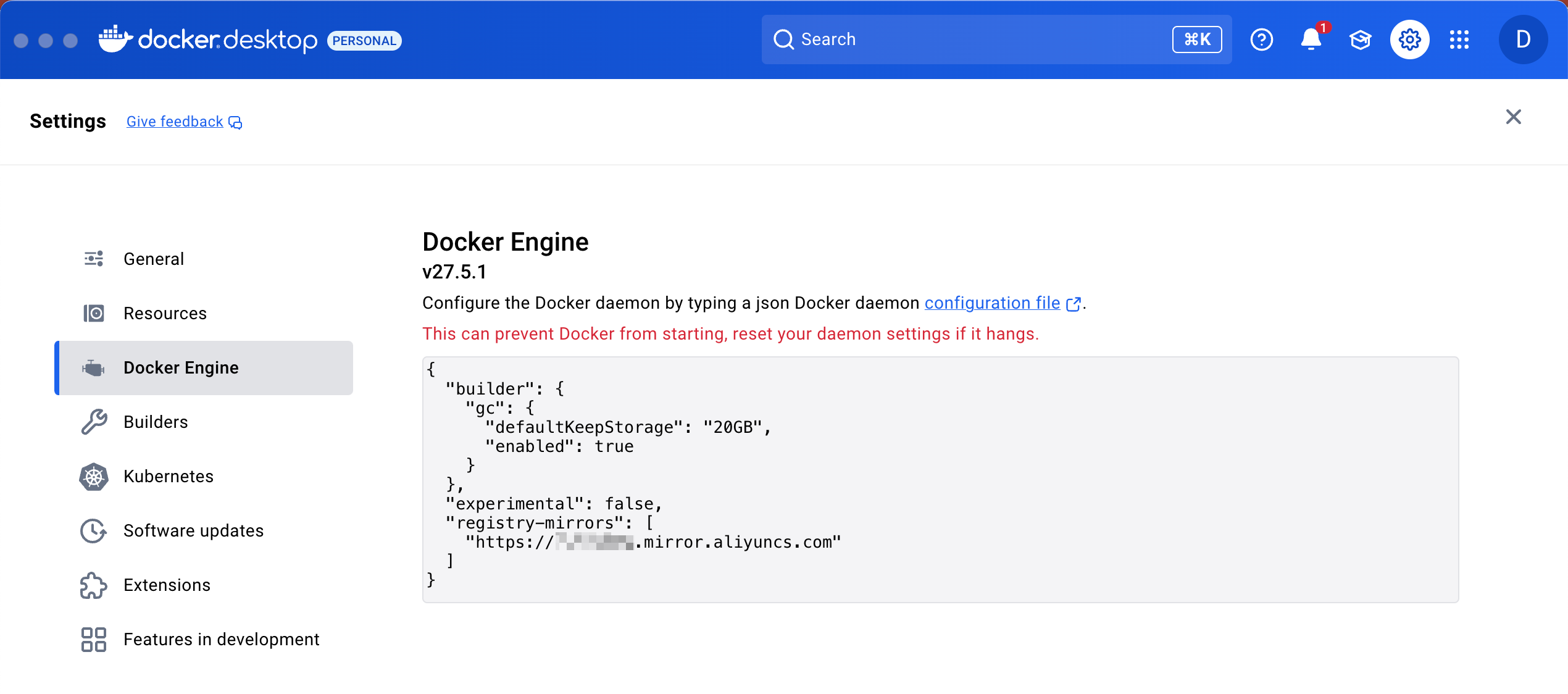Click the "defaultKeepStorage": "20GB" line
Viewport: 1568px width, 694px height.
tap(628, 427)
